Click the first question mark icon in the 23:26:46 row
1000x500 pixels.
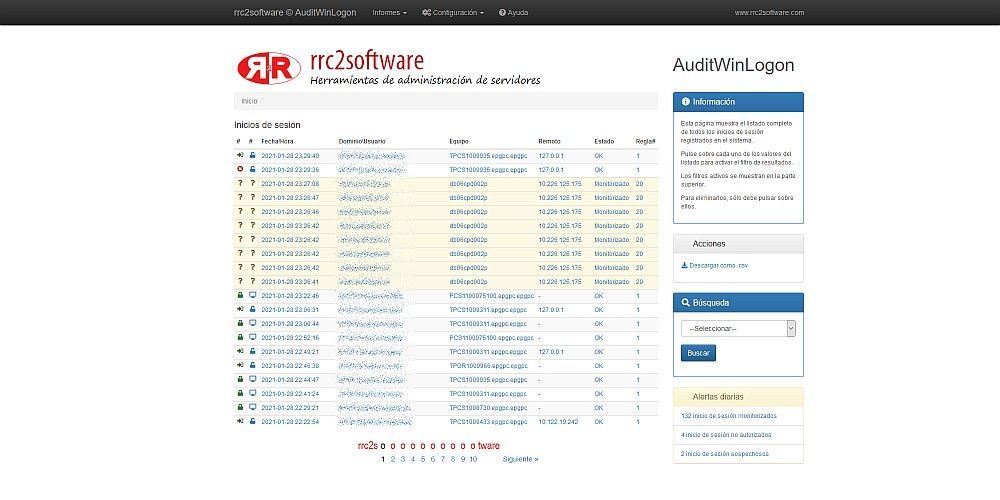point(240,212)
